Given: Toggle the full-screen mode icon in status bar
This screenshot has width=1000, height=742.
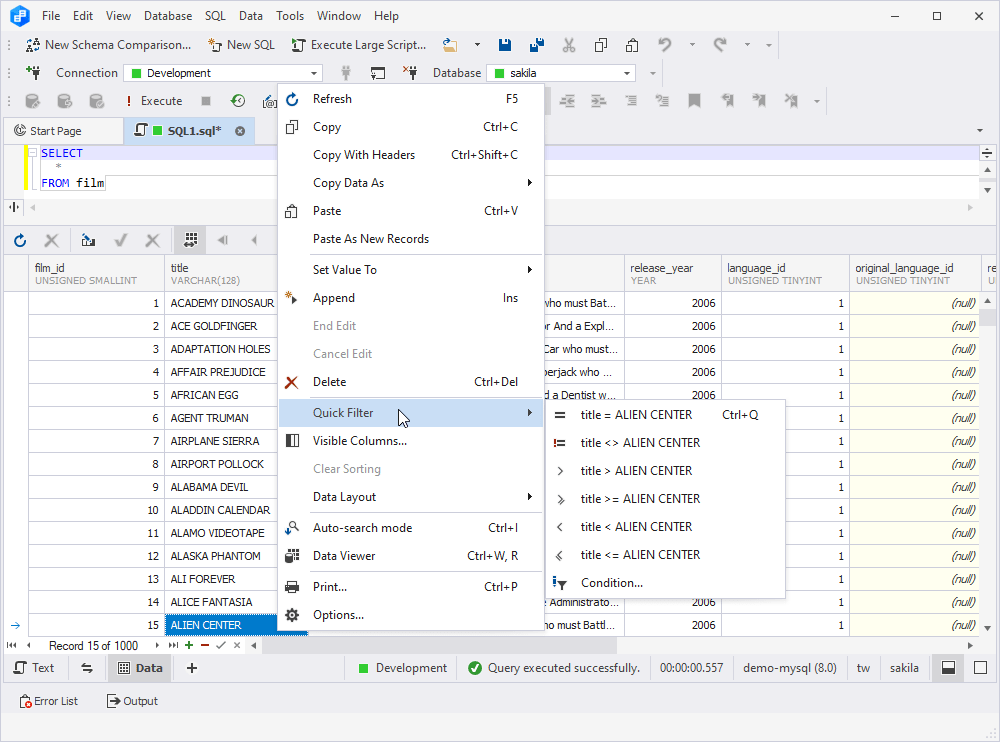Looking at the screenshot, I should coord(981,668).
